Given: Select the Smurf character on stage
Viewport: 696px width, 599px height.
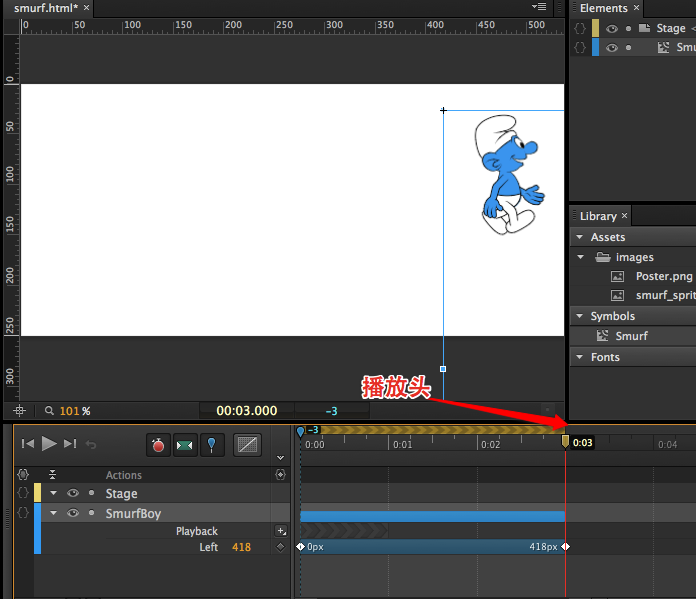Looking at the screenshot, I should [x=509, y=175].
